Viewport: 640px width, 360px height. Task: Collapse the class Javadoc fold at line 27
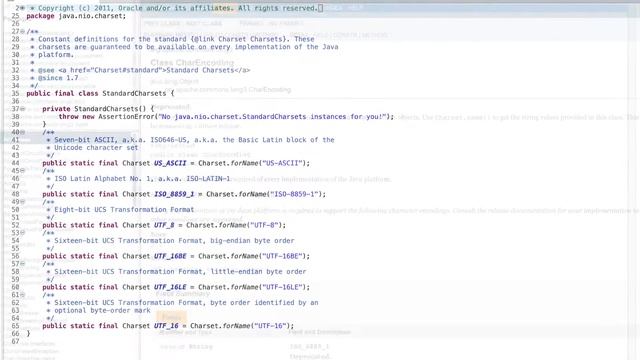22,31
